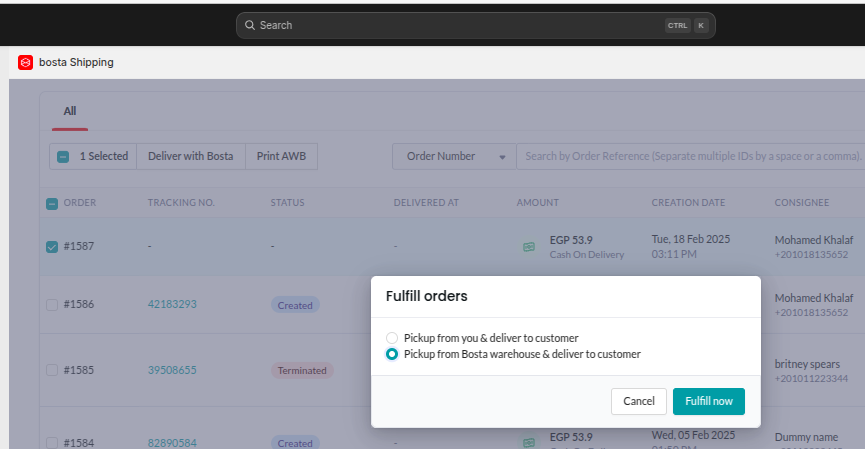
Task: Click the Terminated status badge for #1585
Action: click(x=302, y=370)
